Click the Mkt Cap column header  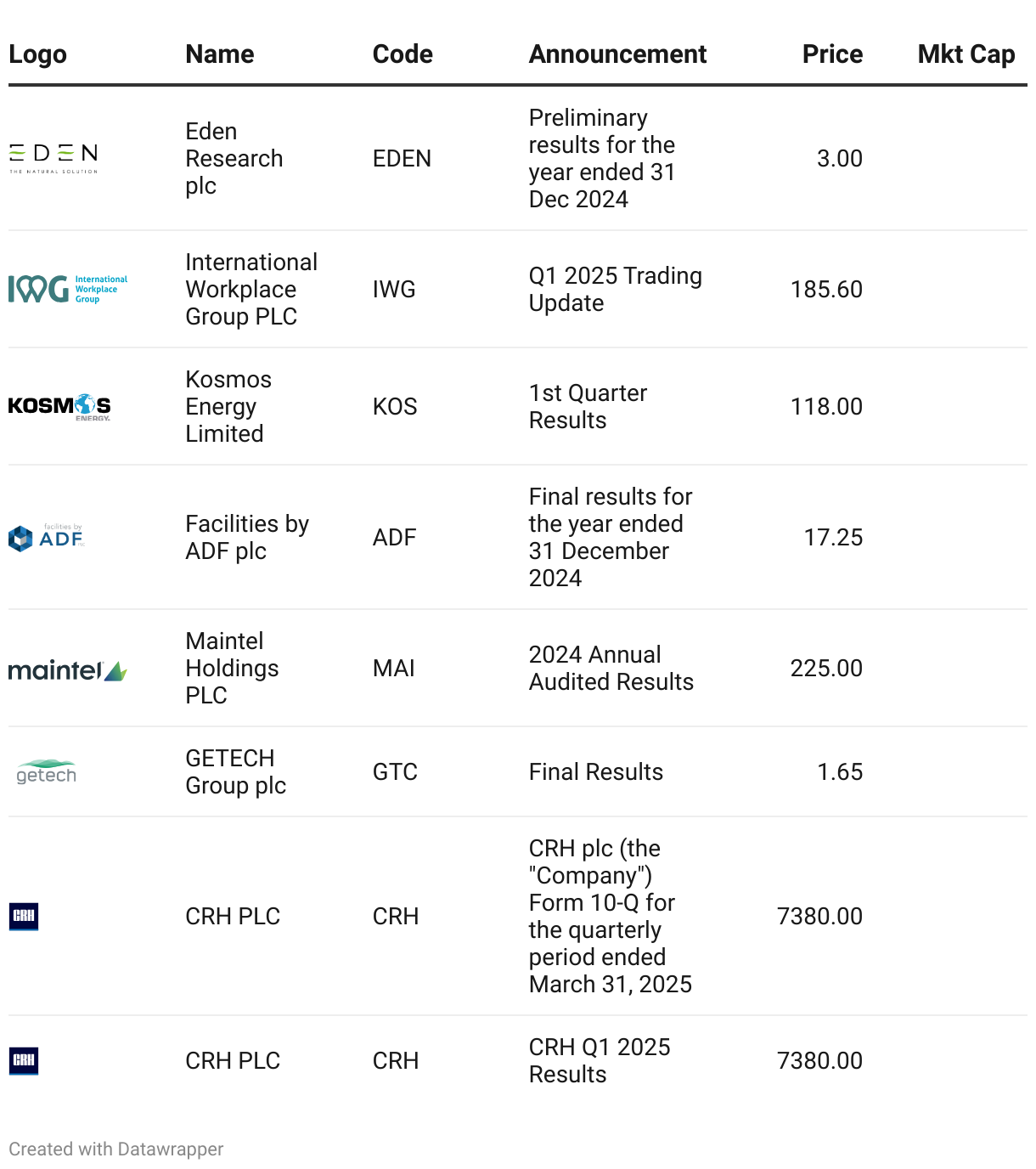[966, 54]
